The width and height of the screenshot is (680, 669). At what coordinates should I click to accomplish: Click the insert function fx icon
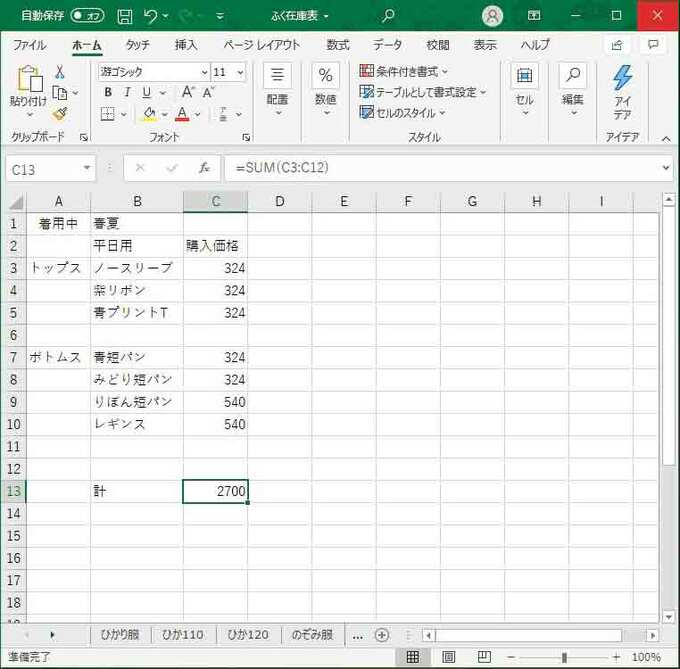(x=203, y=168)
